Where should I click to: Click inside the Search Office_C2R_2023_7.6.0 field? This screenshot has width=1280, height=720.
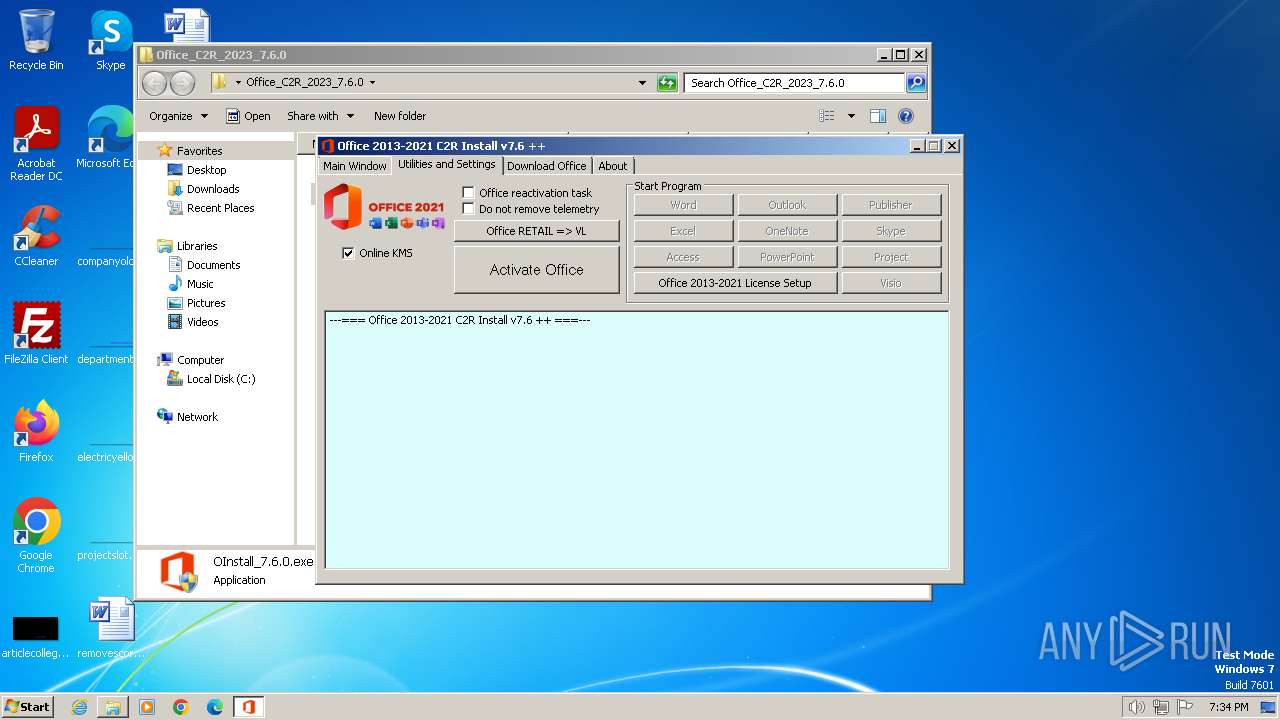795,83
